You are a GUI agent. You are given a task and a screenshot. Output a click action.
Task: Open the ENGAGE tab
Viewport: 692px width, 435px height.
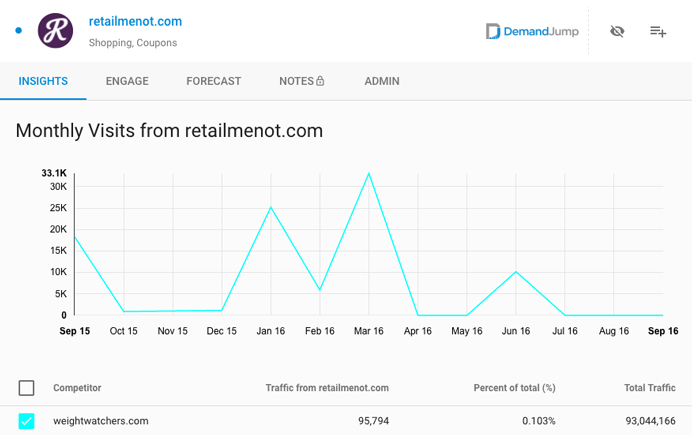[127, 81]
